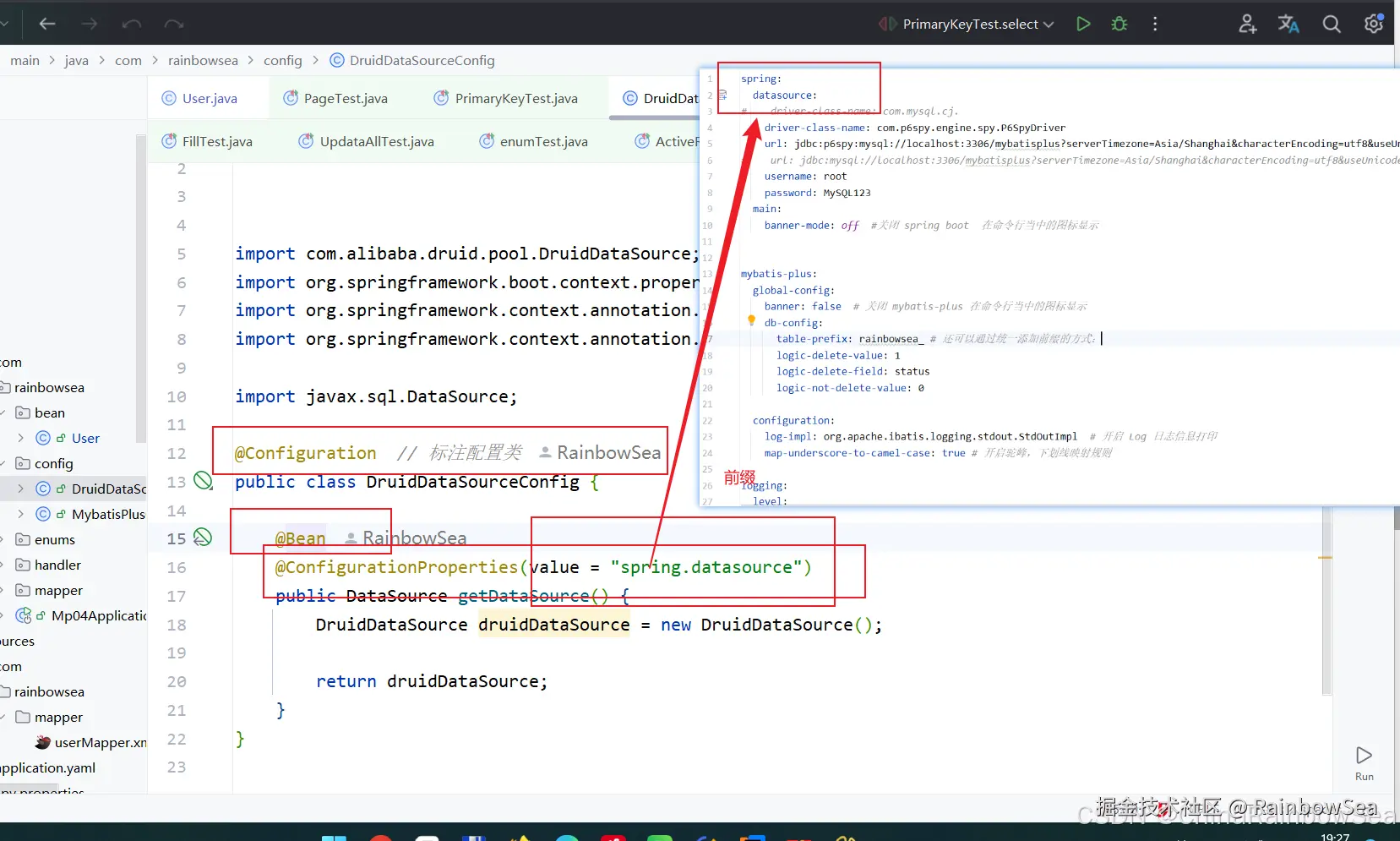
Task: Click 'return druidDataSource;' on line 20
Action: click(x=432, y=681)
